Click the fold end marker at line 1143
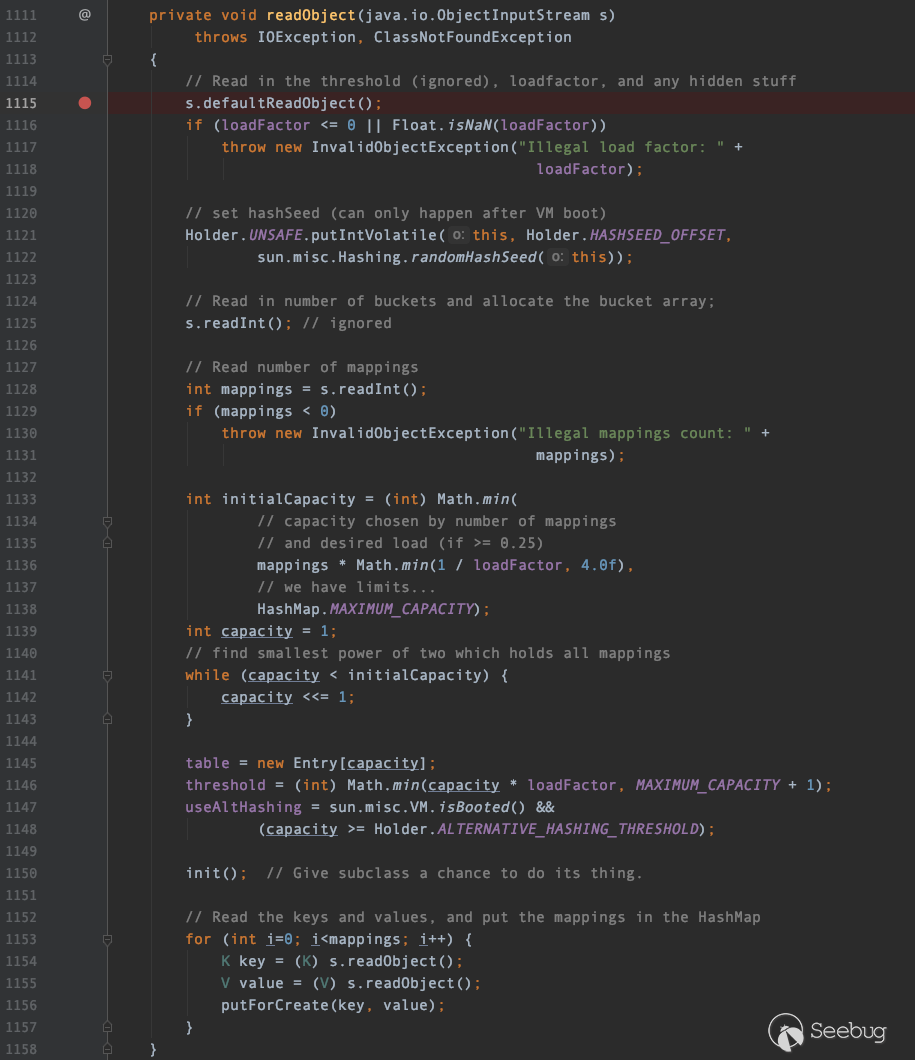Image resolution: width=915 pixels, height=1060 pixels. pyautogui.click(x=107, y=719)
